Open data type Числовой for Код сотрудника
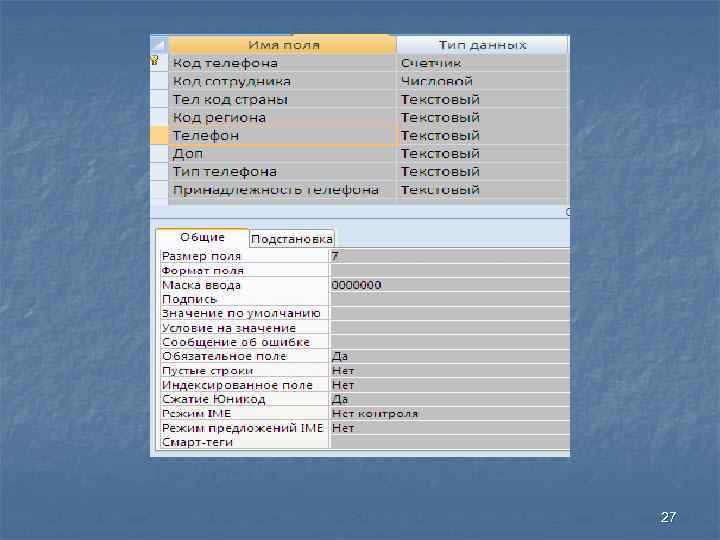The height and width of the screenshot is (540, 720). [x=482, y=81]
